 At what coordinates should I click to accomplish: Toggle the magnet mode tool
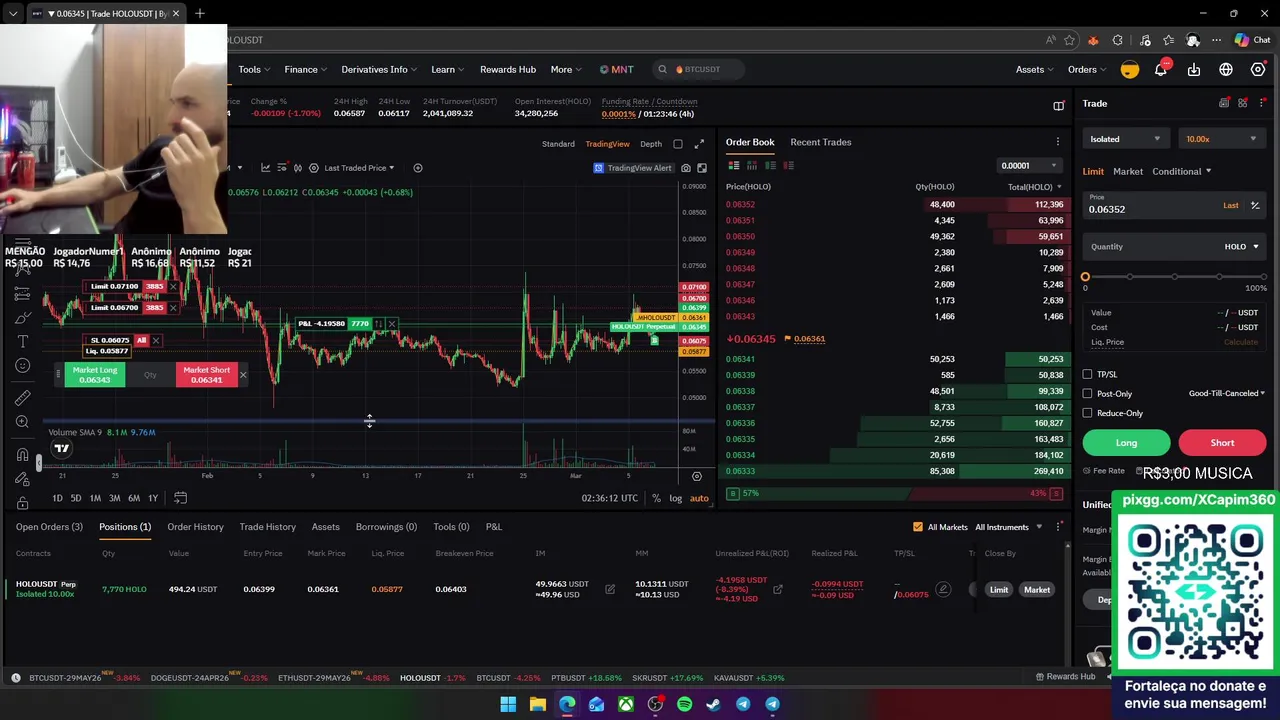point(22,455)
